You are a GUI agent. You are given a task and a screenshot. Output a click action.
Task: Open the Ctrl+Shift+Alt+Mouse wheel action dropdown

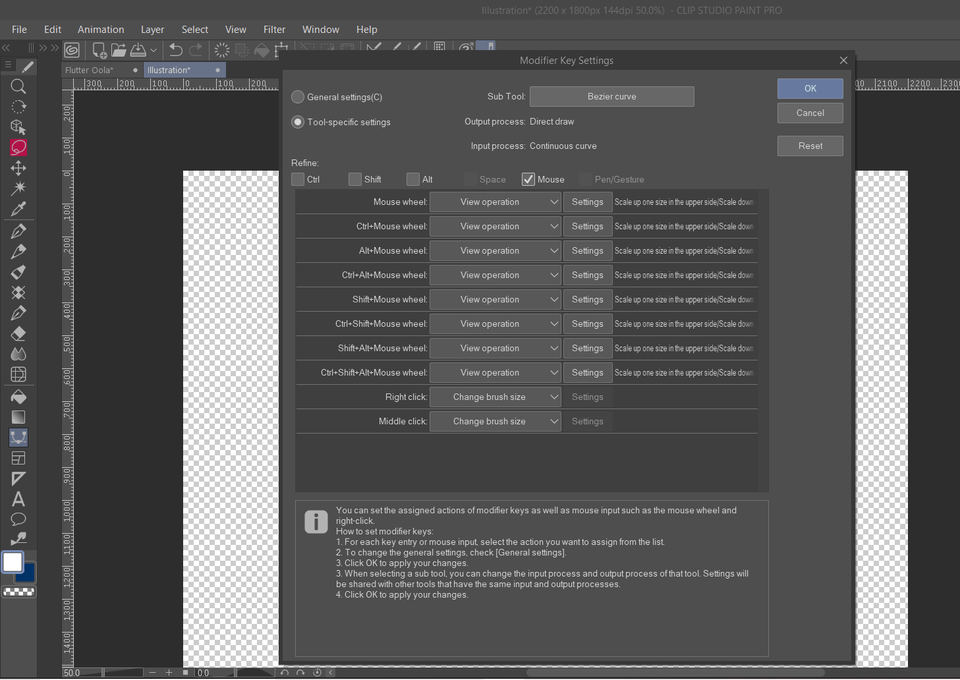(x=495, y=373)
